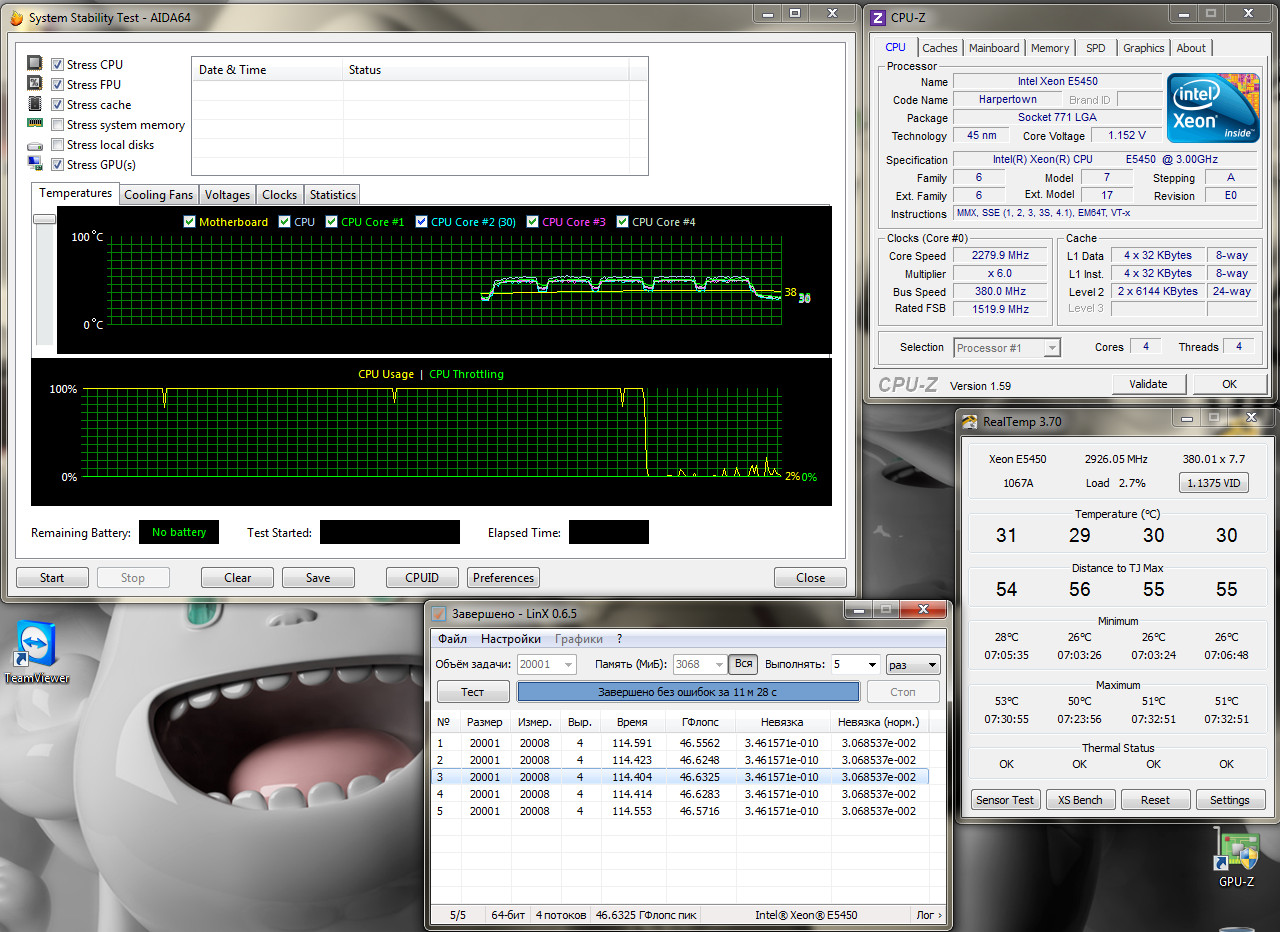This screenshot has width=1280, height=932.
Task: Select LinX result row with 46.5716 ГФлопс
Action: coord(680,811)
